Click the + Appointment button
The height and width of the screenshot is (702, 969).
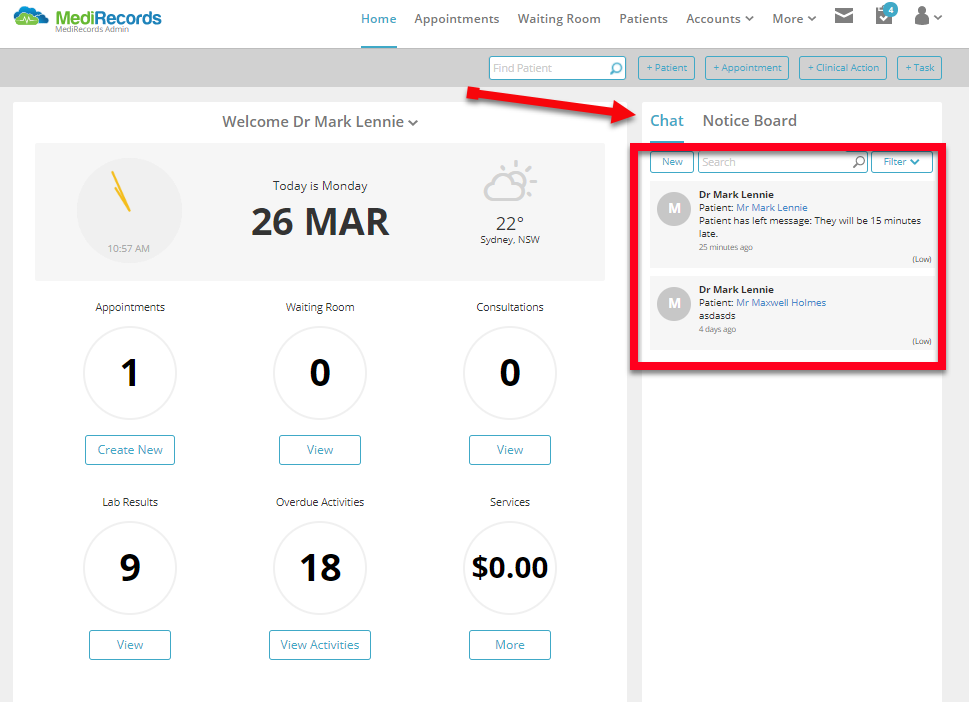[747, 68]
